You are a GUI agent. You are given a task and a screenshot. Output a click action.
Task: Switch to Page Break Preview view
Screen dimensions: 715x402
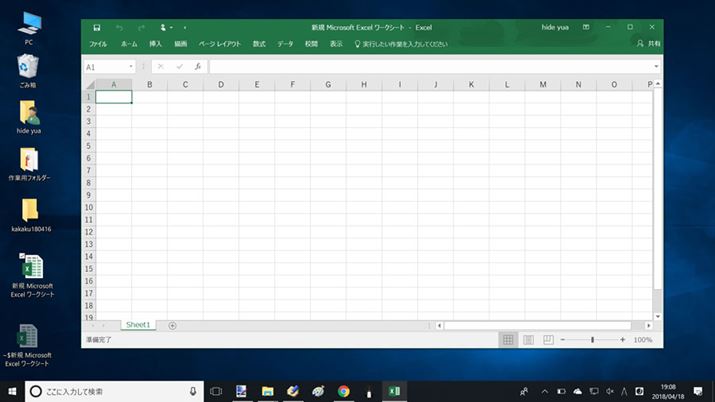coord(548,340)
